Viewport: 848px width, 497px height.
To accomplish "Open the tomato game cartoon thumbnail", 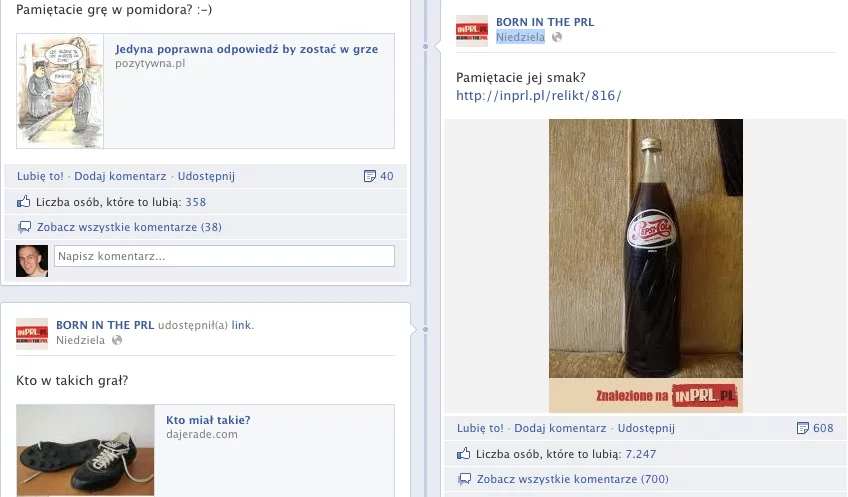I will (60, 91).
